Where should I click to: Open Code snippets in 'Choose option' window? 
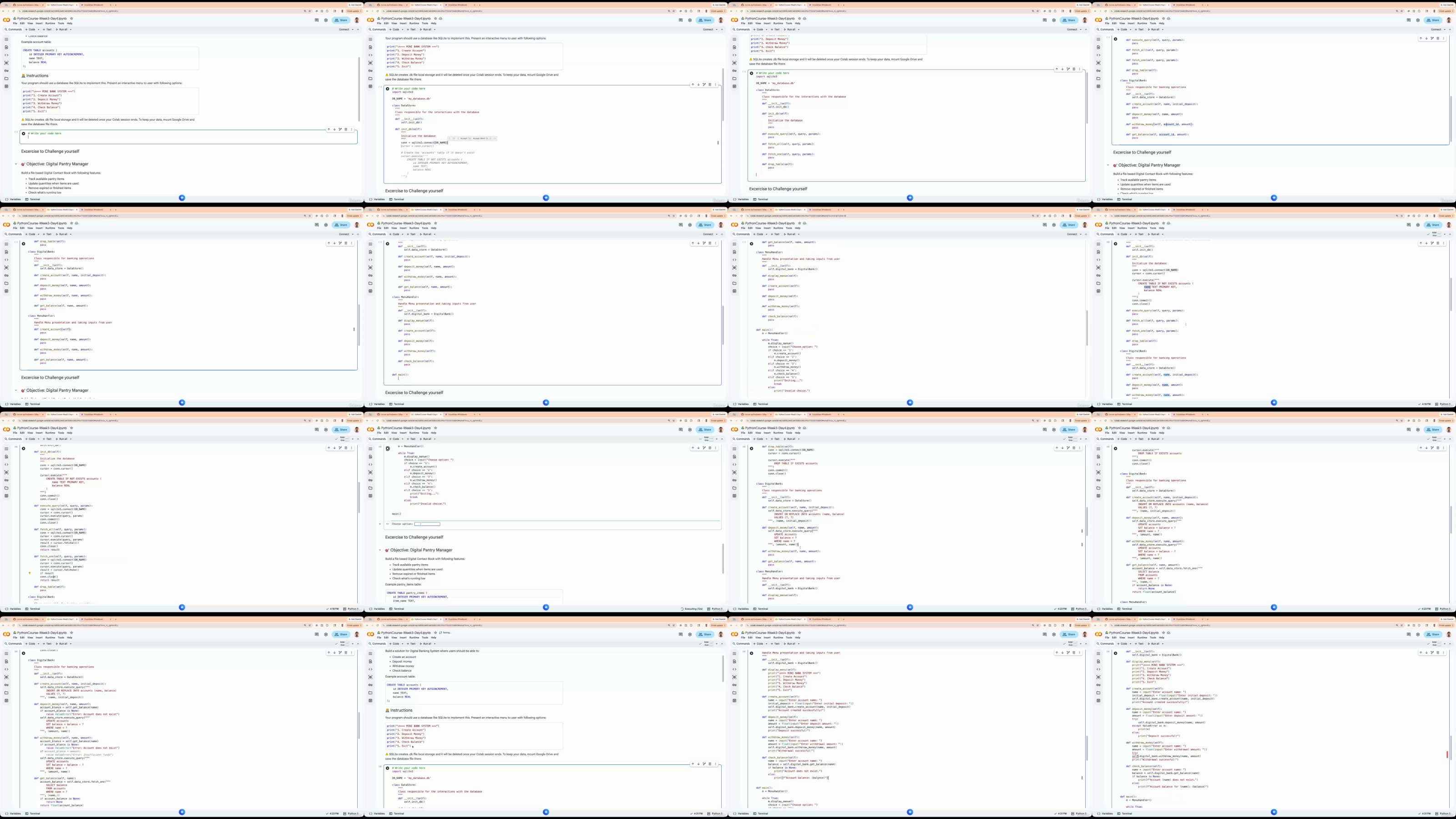[x=370, y=465]
